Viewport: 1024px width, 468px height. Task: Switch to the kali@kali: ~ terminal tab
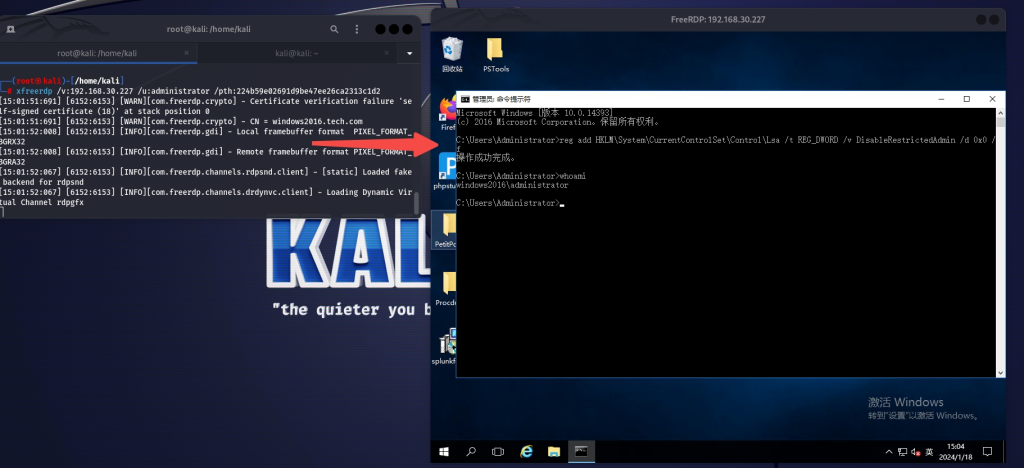coord(296,54)
